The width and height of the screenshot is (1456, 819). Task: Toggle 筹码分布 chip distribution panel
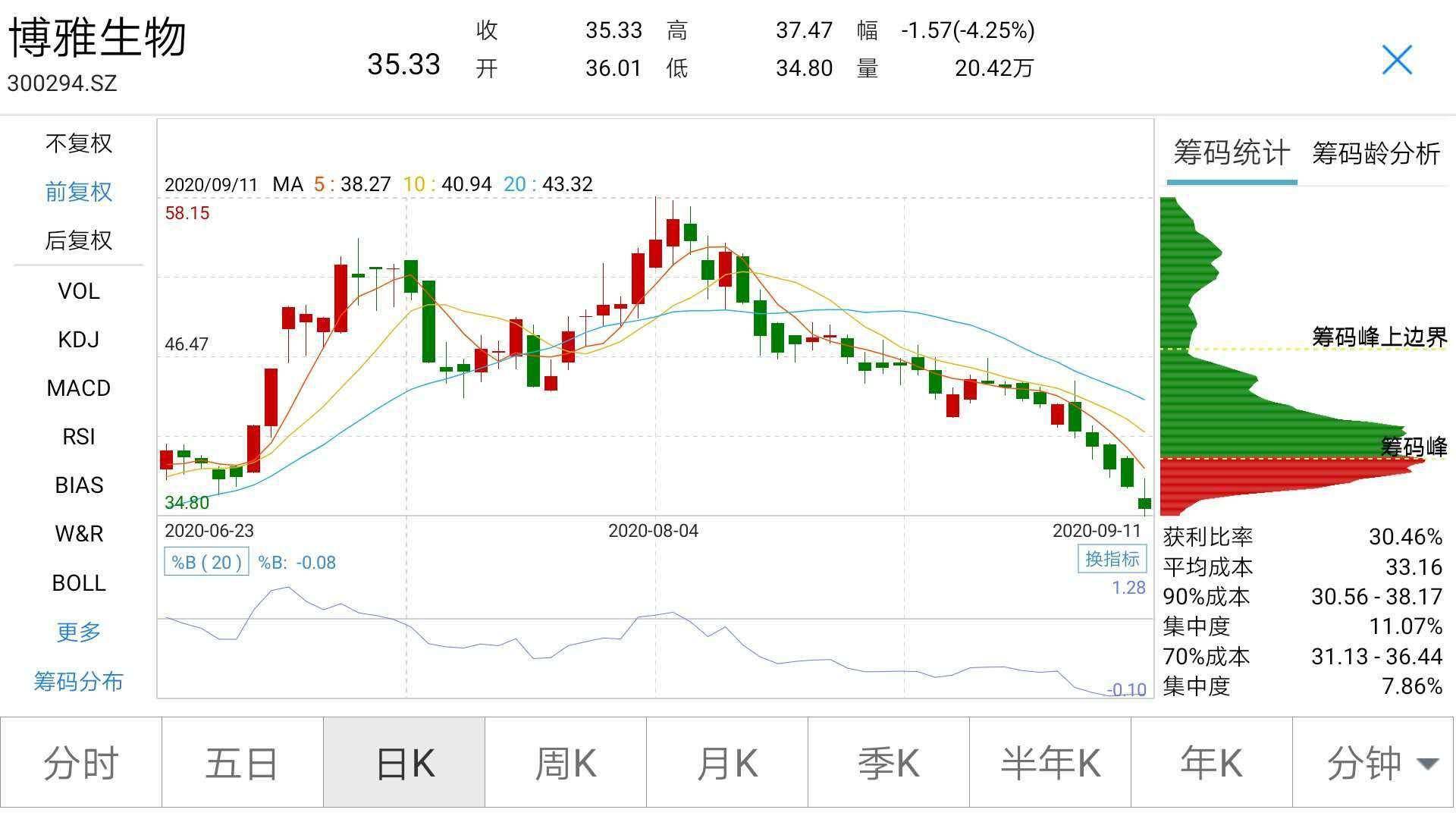(x=79, y=681)
